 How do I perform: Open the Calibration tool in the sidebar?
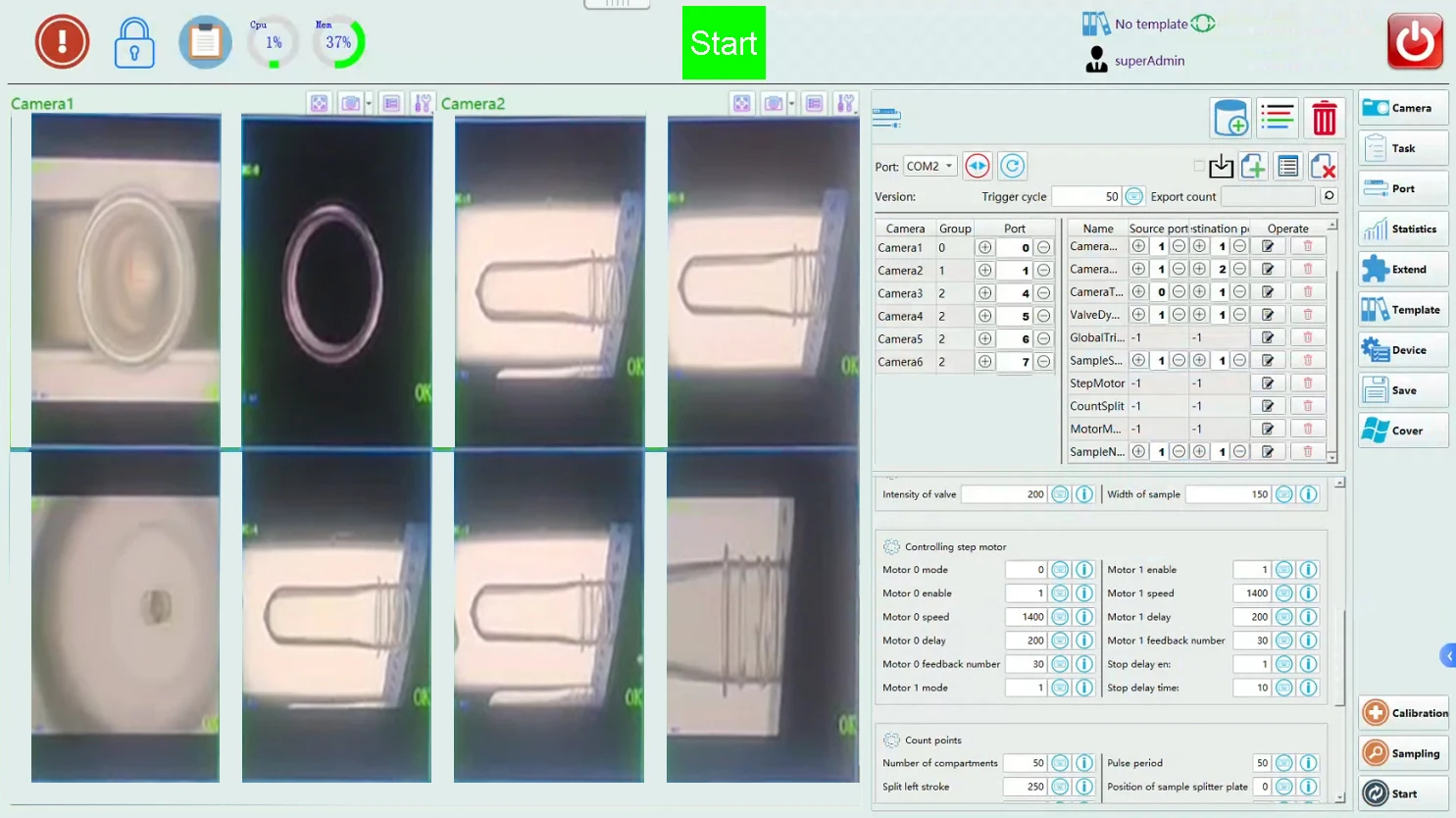click(1404, 713)
